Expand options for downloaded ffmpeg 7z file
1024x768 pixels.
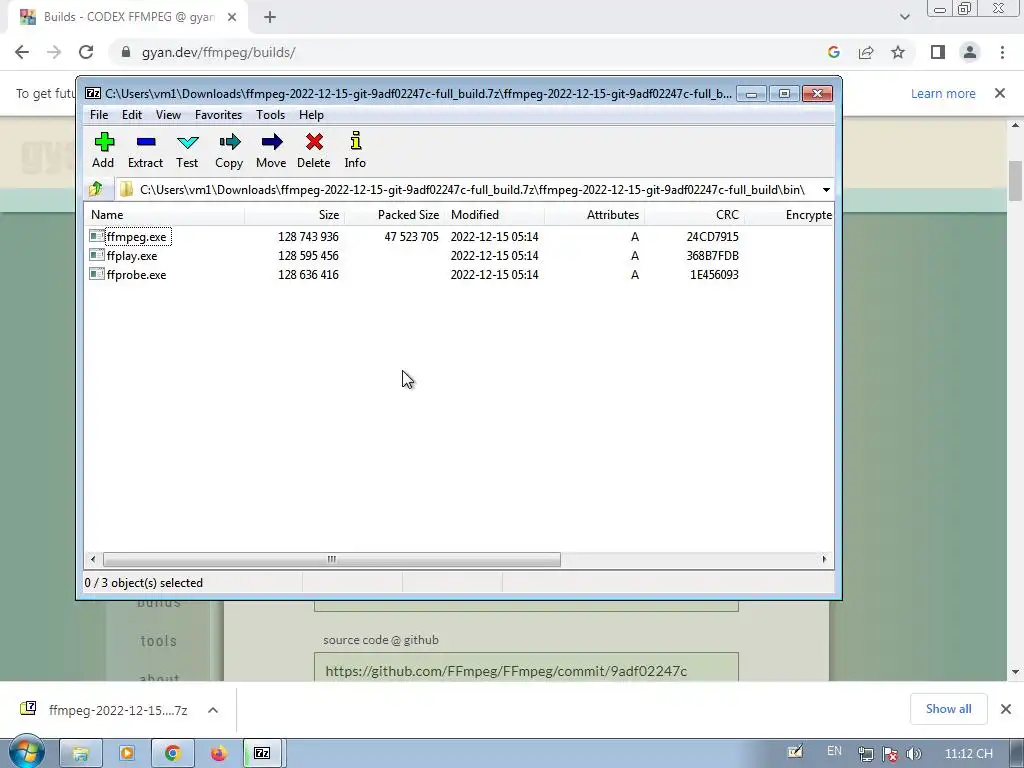pos(213,710)
